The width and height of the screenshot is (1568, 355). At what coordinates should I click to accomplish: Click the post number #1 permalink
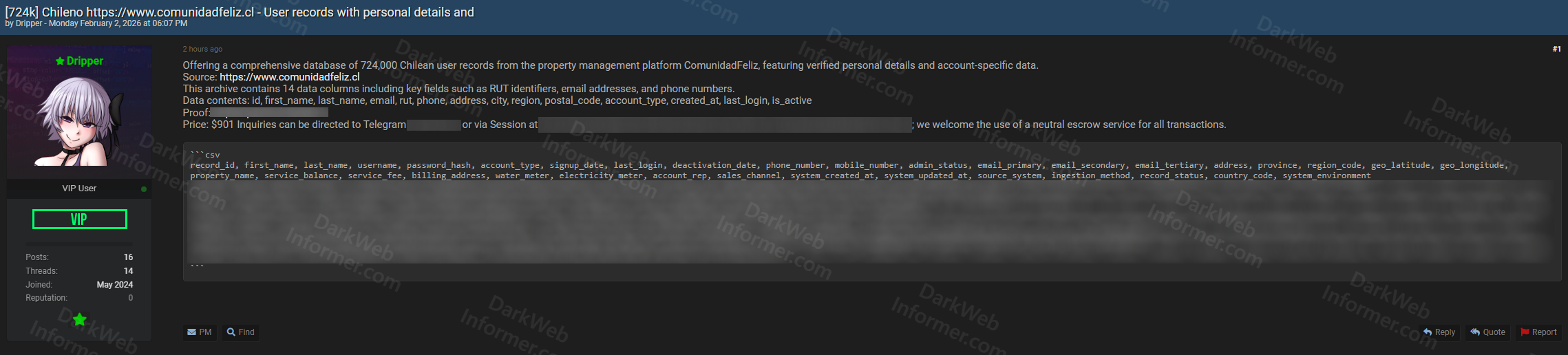[1556, 49]
